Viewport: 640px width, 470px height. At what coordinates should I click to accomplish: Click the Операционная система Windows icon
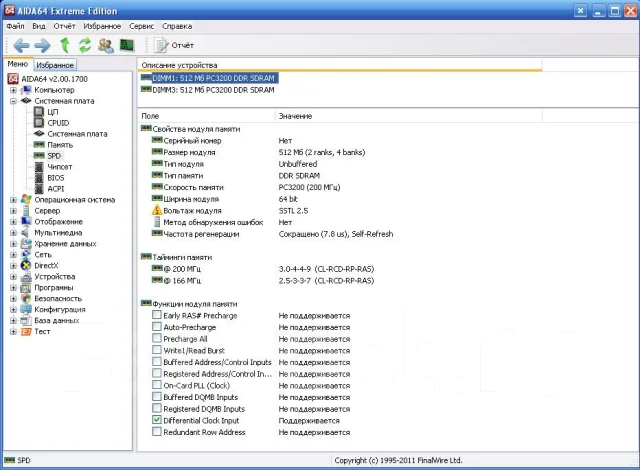tap(26, 200)
